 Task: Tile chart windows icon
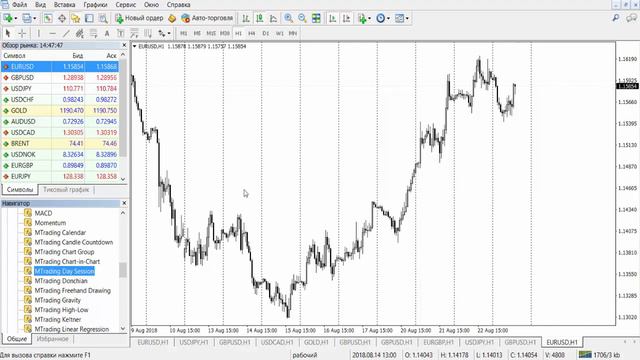click(x=316, y=18)
